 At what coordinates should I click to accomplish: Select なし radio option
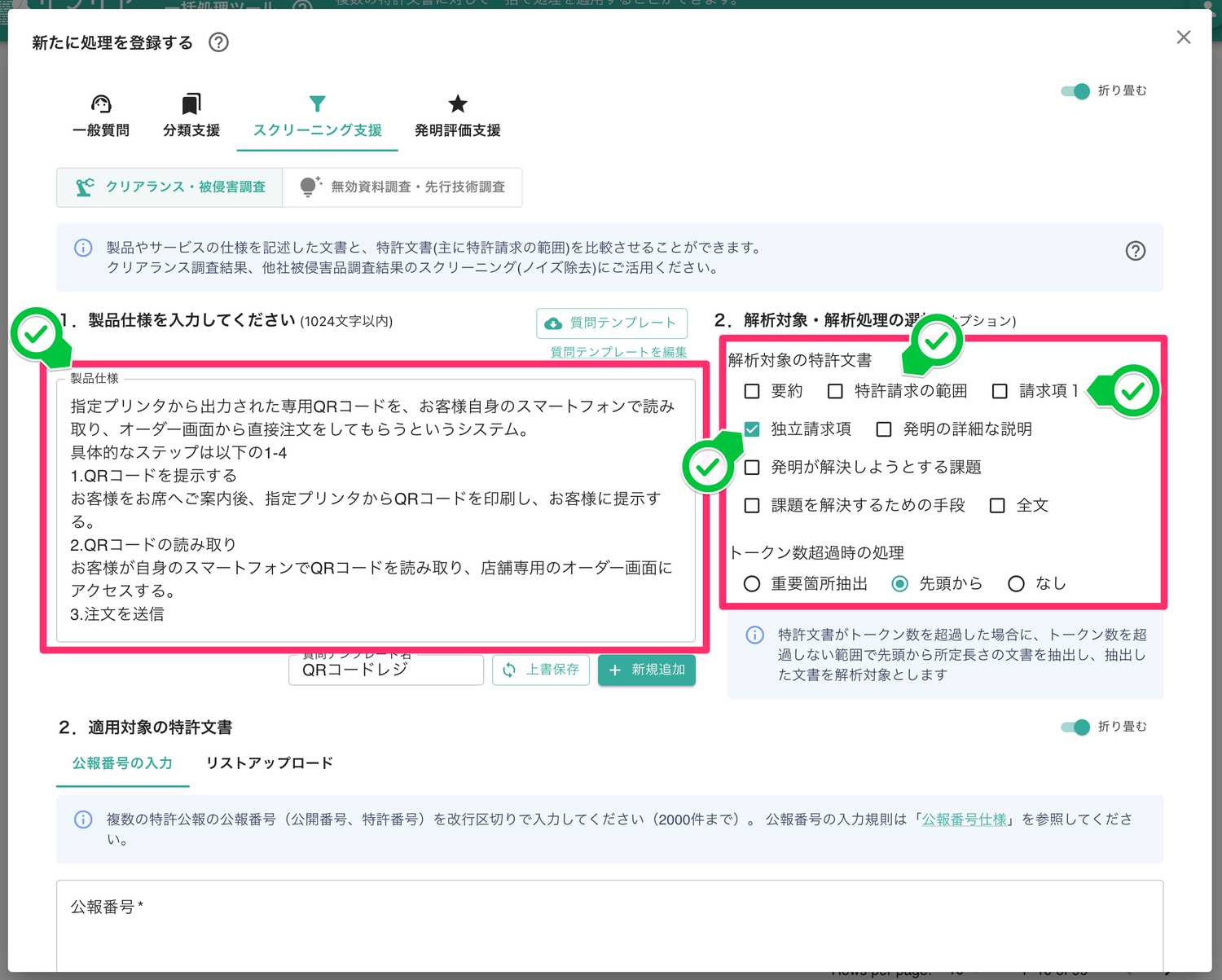pos(1016,584)
